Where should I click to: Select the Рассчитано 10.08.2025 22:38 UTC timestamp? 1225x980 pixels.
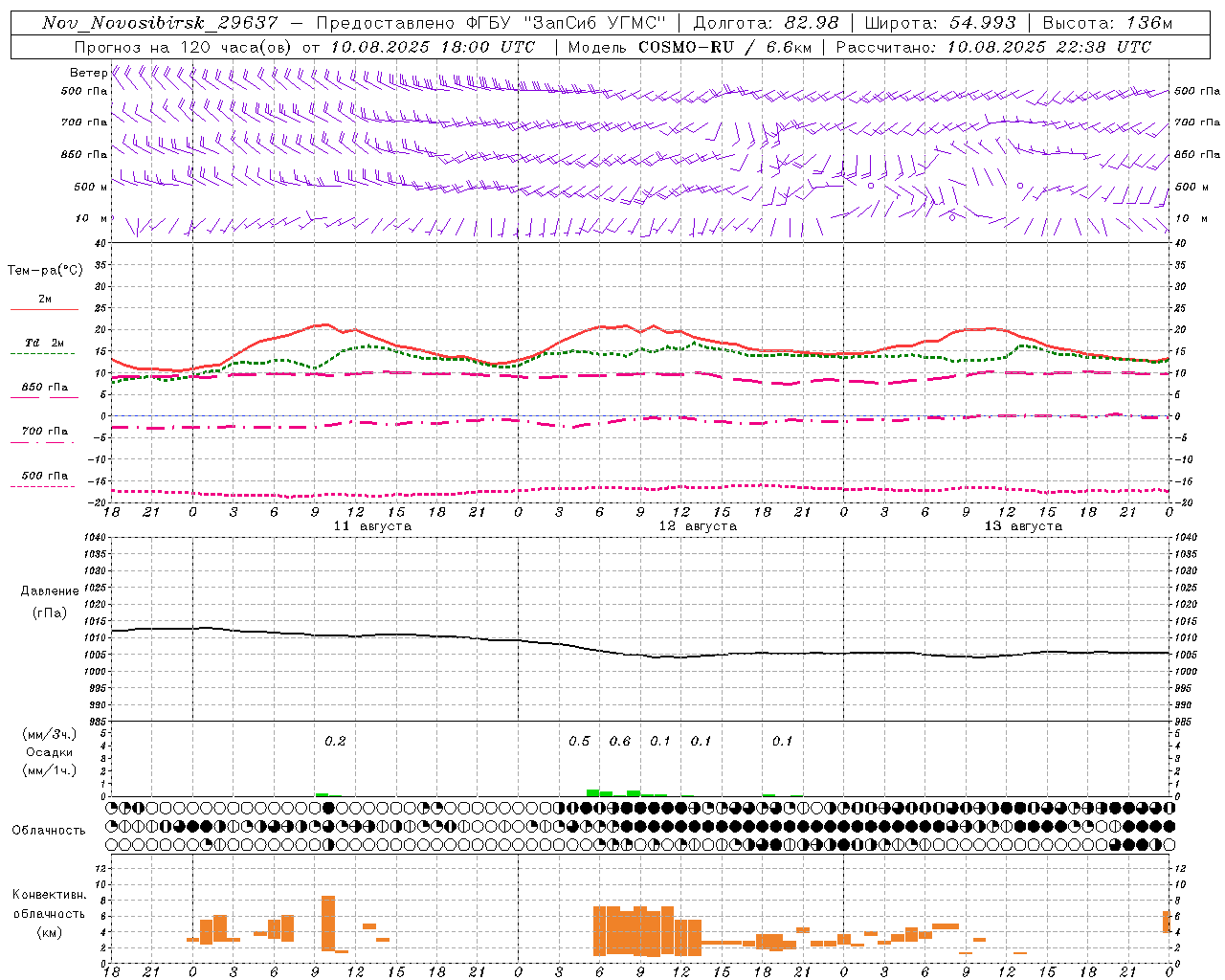click(x=994, y=47)
